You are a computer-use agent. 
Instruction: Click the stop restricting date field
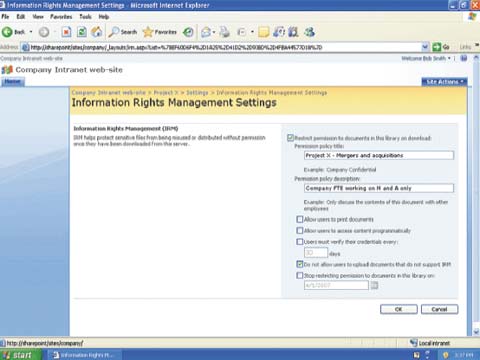pos(336,285)
